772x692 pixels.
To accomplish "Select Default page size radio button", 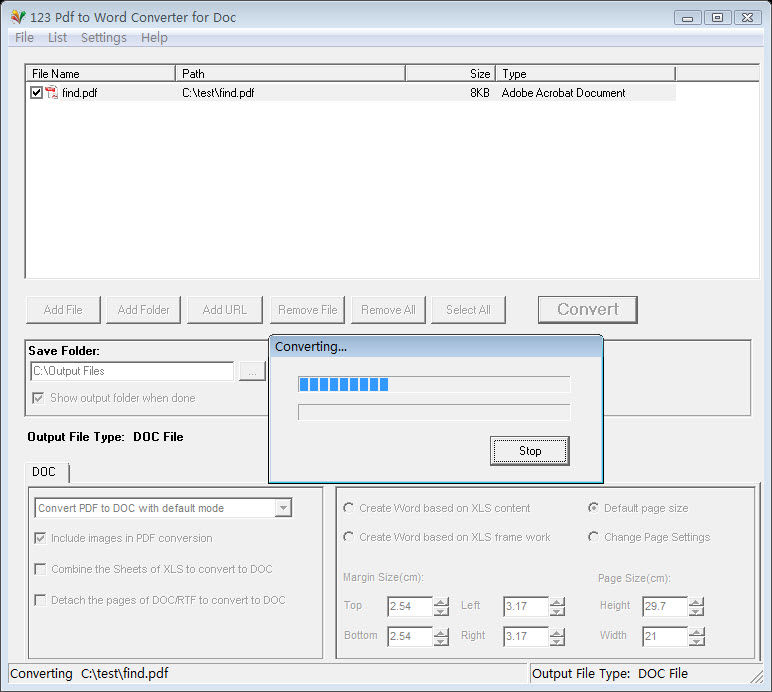I will click(x=594, y=507).
